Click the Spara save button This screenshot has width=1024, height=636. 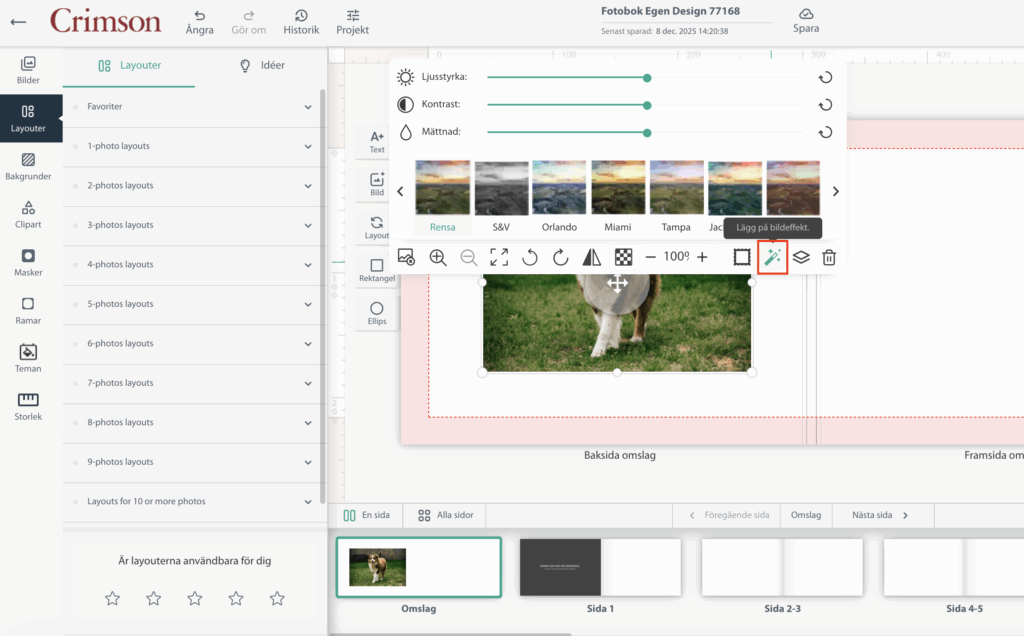[806, 20]
